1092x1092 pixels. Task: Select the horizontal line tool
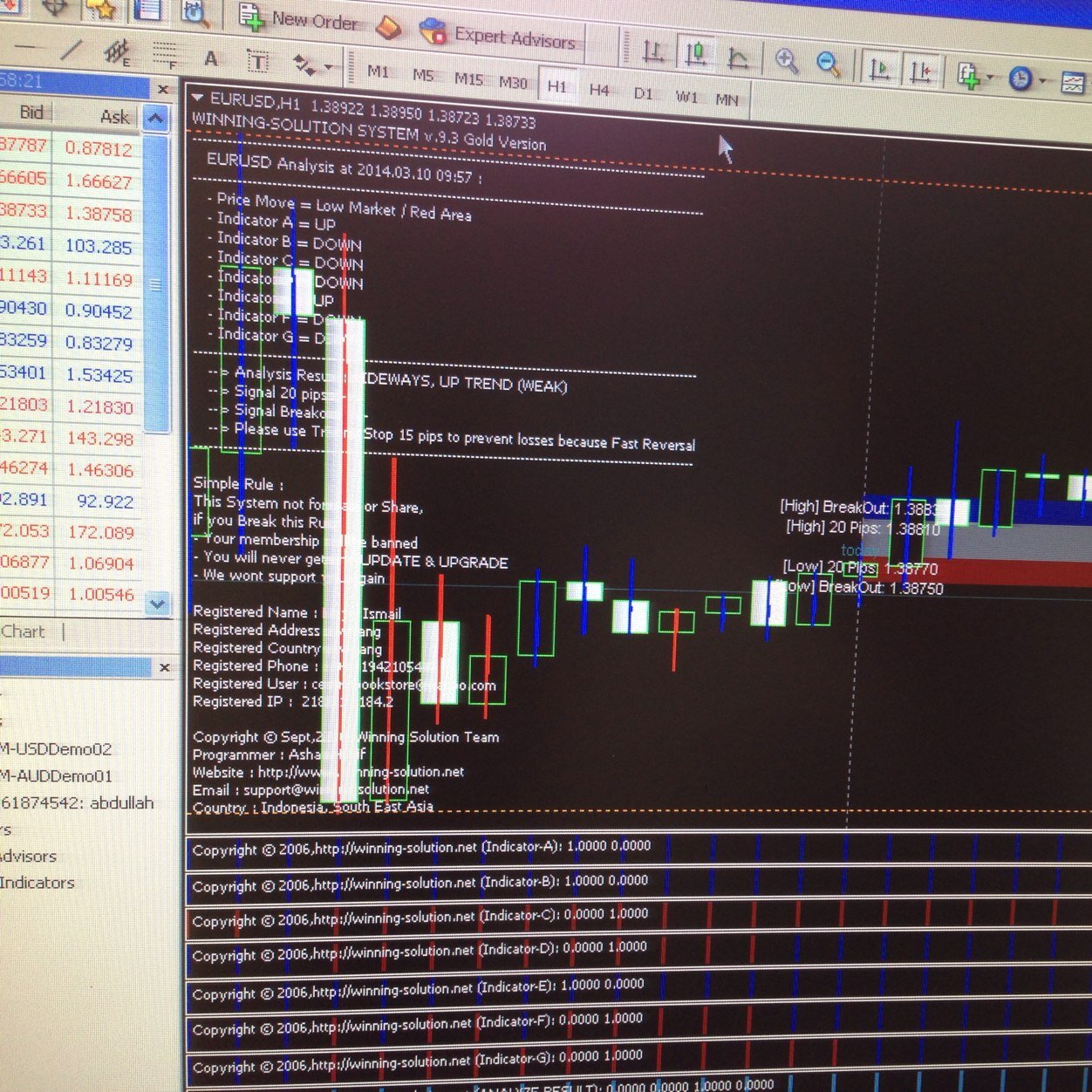[26, 47]
